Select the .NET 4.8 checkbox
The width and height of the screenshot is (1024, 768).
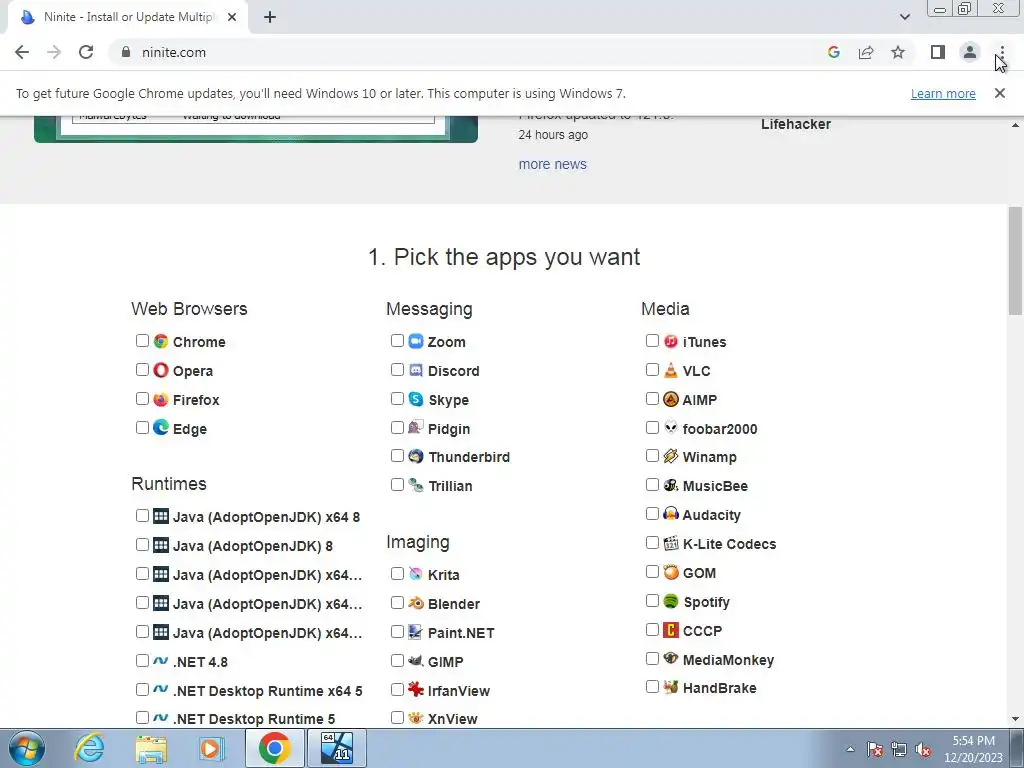pos(142,661)
